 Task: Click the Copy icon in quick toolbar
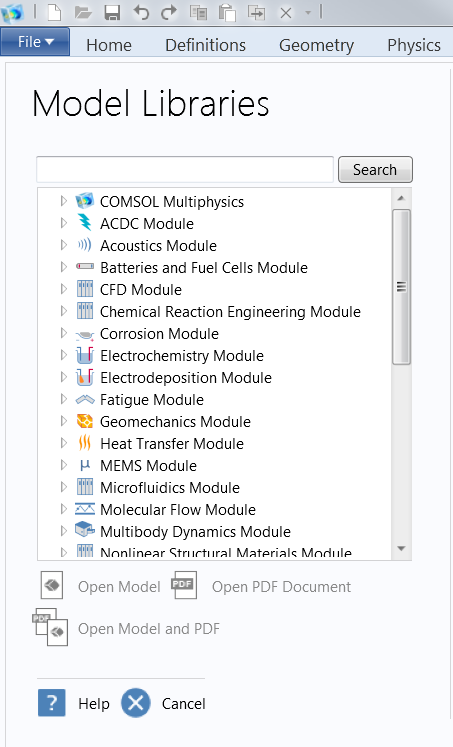[x=198, y=12]
